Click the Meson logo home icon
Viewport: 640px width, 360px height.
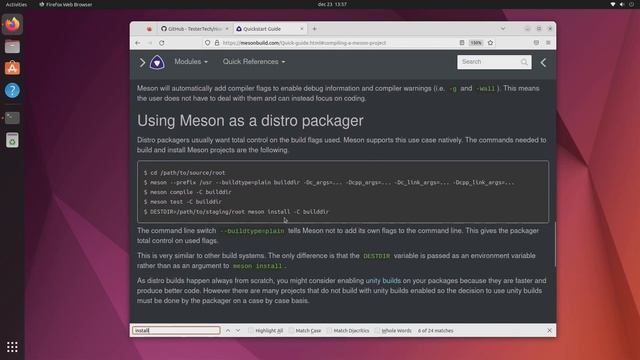coord(157,62)
